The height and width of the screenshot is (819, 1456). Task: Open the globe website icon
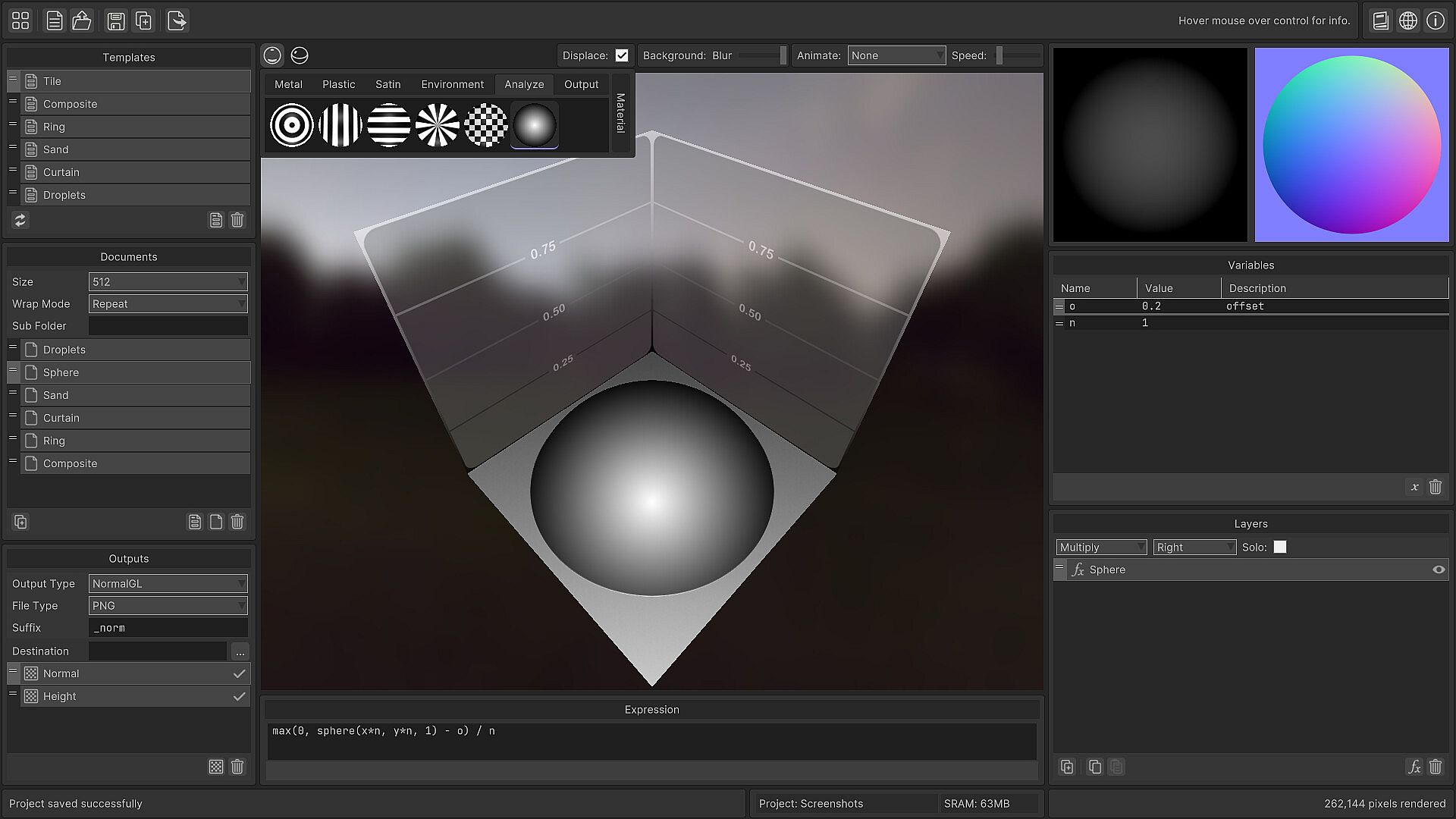(x=1408, y=20)
